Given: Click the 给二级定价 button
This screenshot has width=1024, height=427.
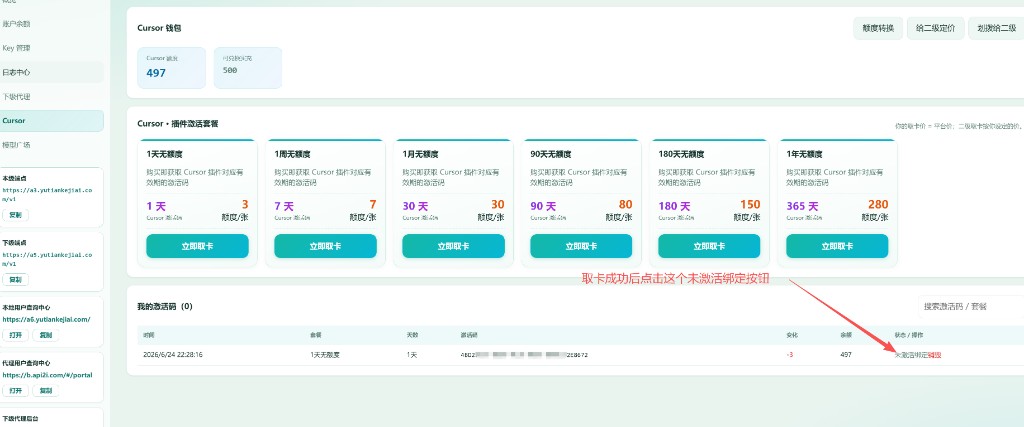Looking at the screenshot, I should (x=935, y=28).
